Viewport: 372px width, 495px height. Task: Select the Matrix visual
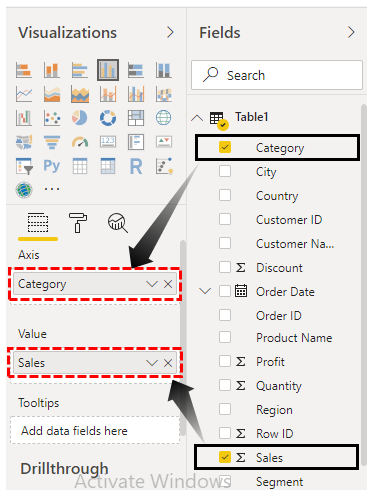pos(108,166)
